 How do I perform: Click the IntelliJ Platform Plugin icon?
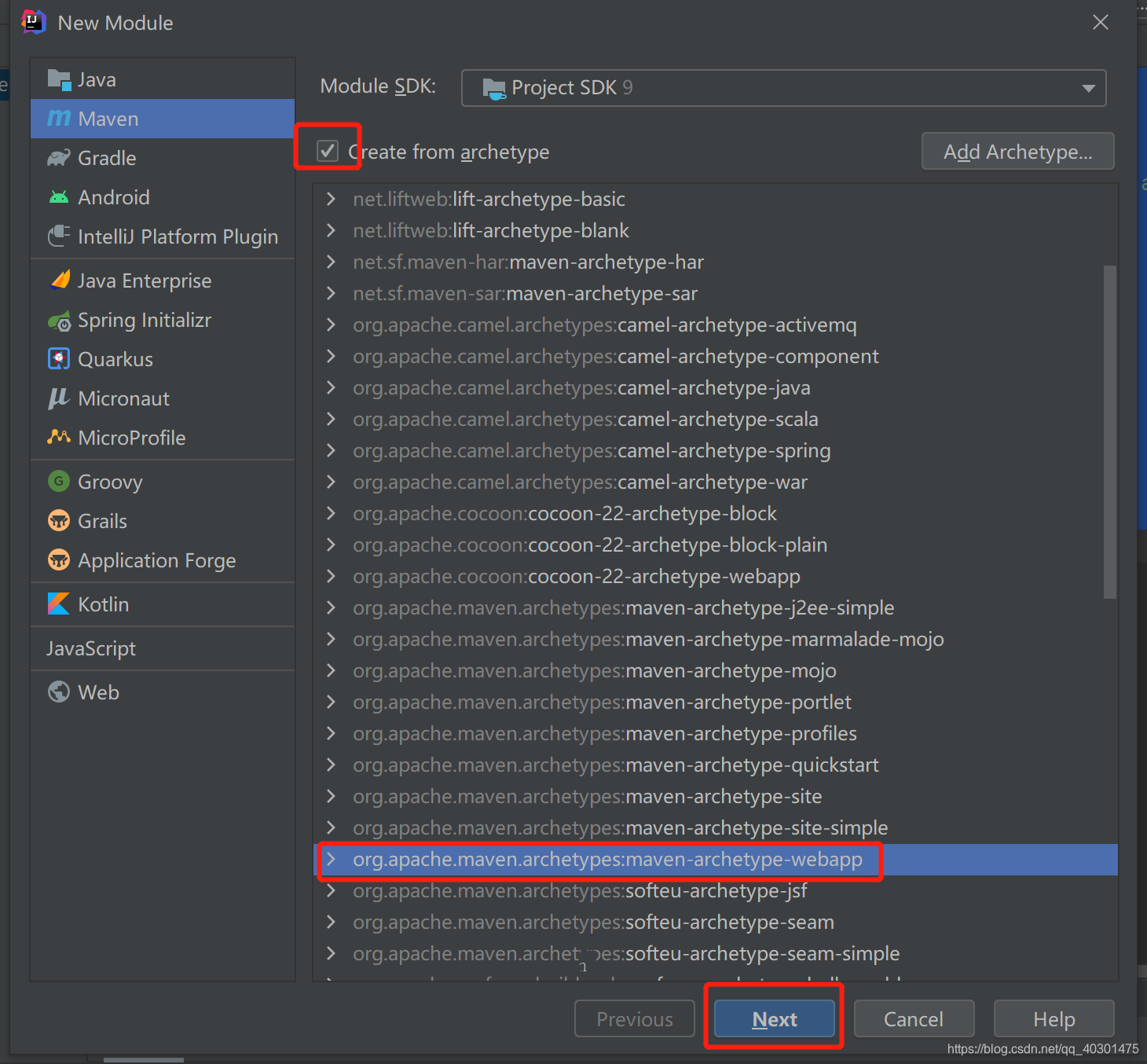pos(59,236)
